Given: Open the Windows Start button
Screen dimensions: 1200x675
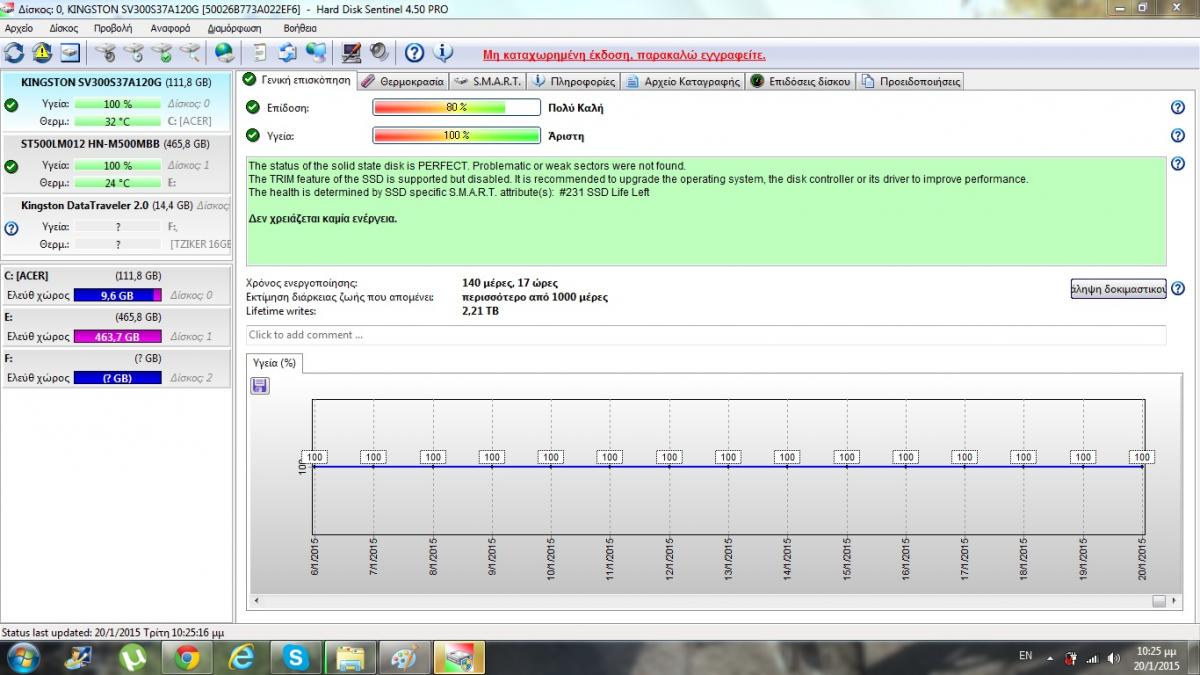Looking at the screenshot, I should pyautogui.click(x=22, y=656).
